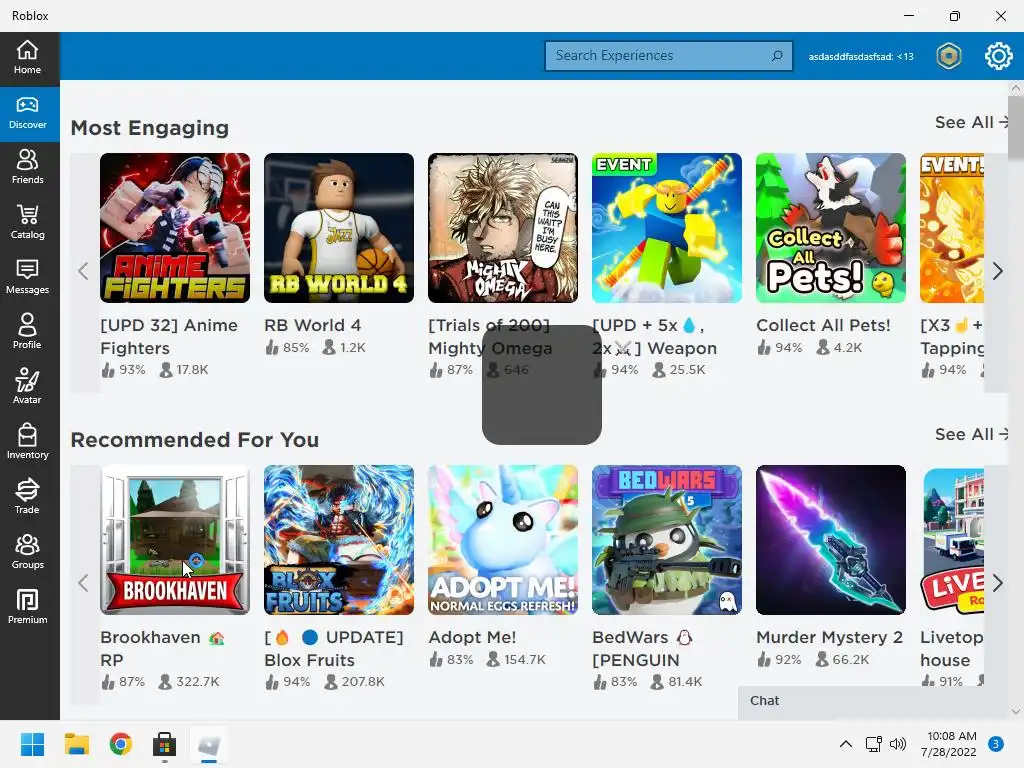Open the network tray icon
Screen dimensions: 1024x768
pyautogui.click(x=874, y=744)
